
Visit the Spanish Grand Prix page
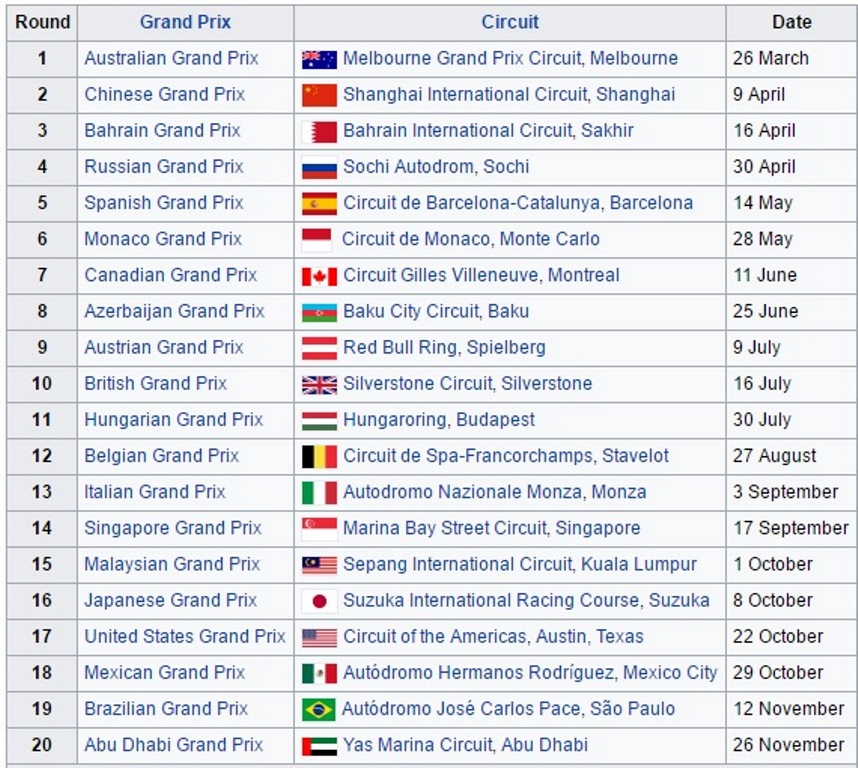pyautogui.click(x=164, y=202)
